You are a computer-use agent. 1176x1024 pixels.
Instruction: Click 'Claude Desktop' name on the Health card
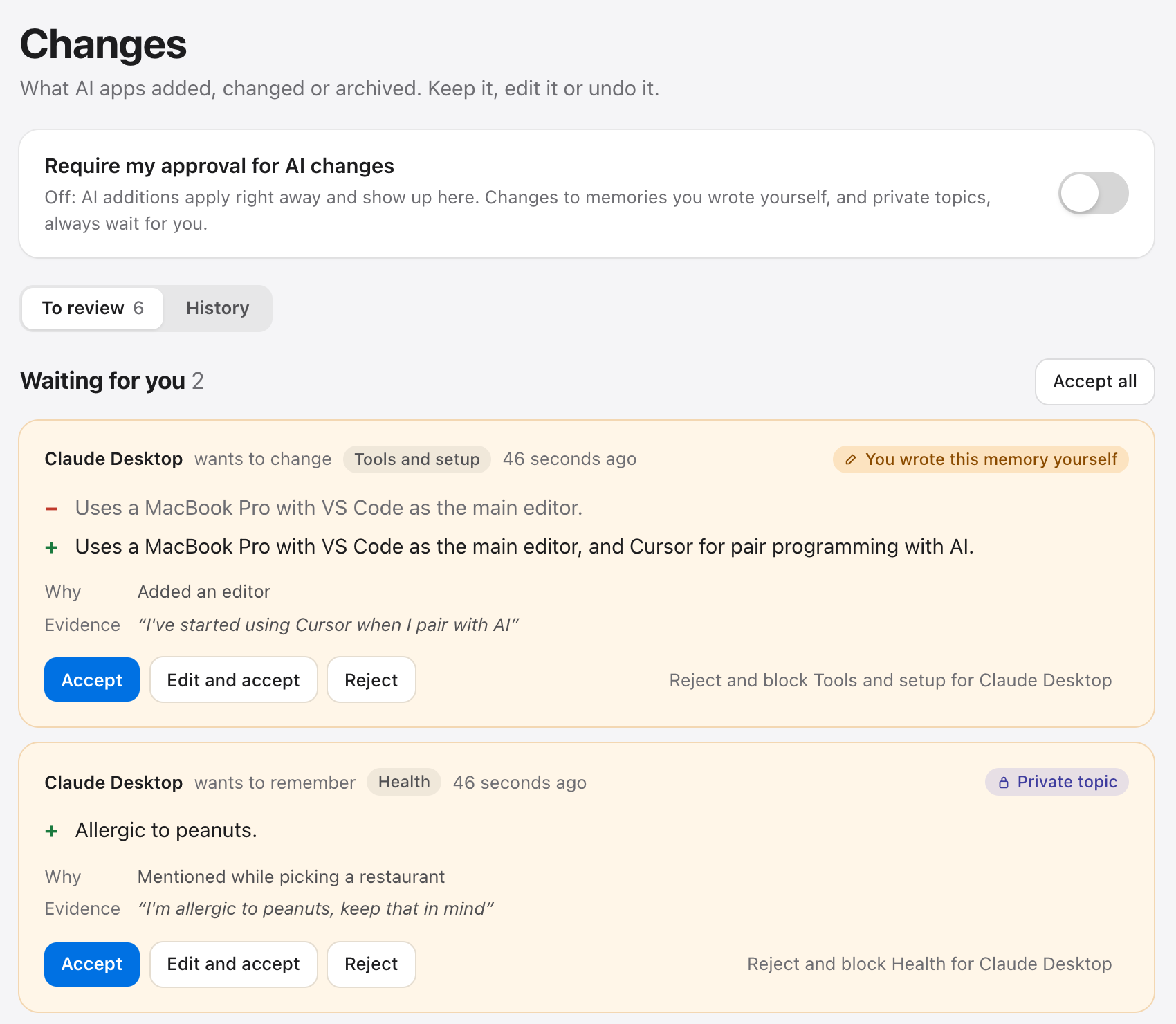113,783
